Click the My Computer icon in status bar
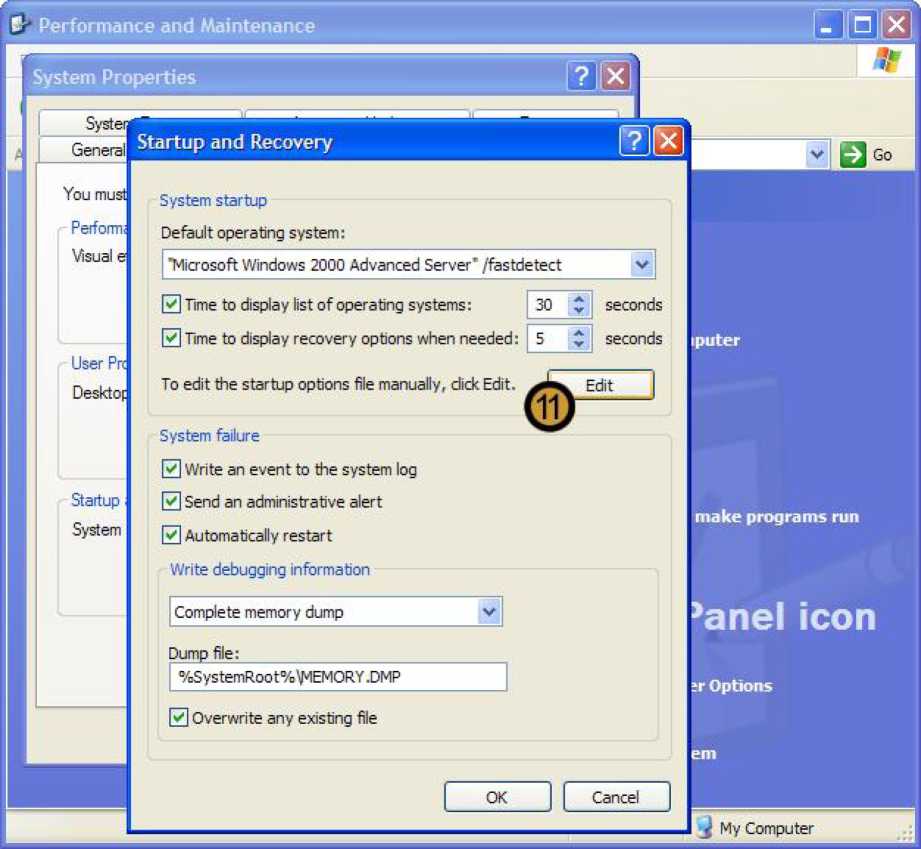 (704, 827)
